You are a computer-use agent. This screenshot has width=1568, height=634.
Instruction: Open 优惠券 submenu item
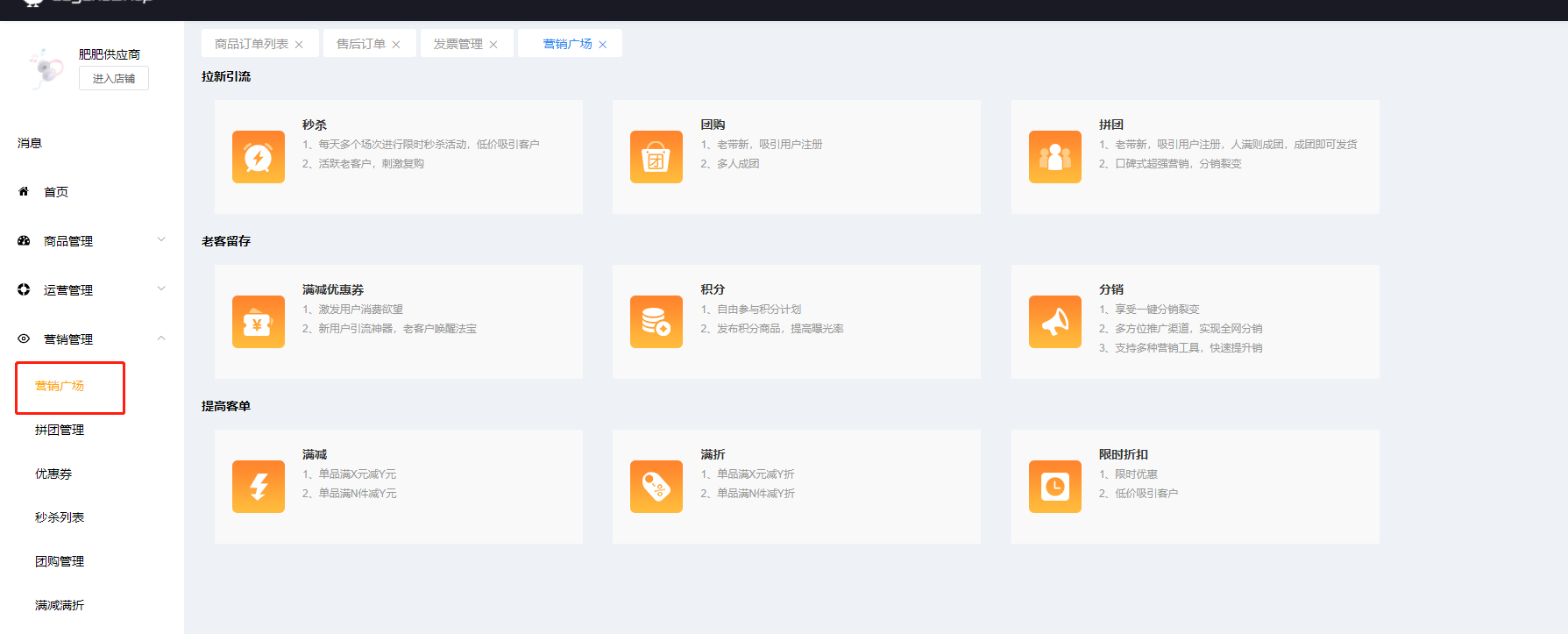pos(53,474)
